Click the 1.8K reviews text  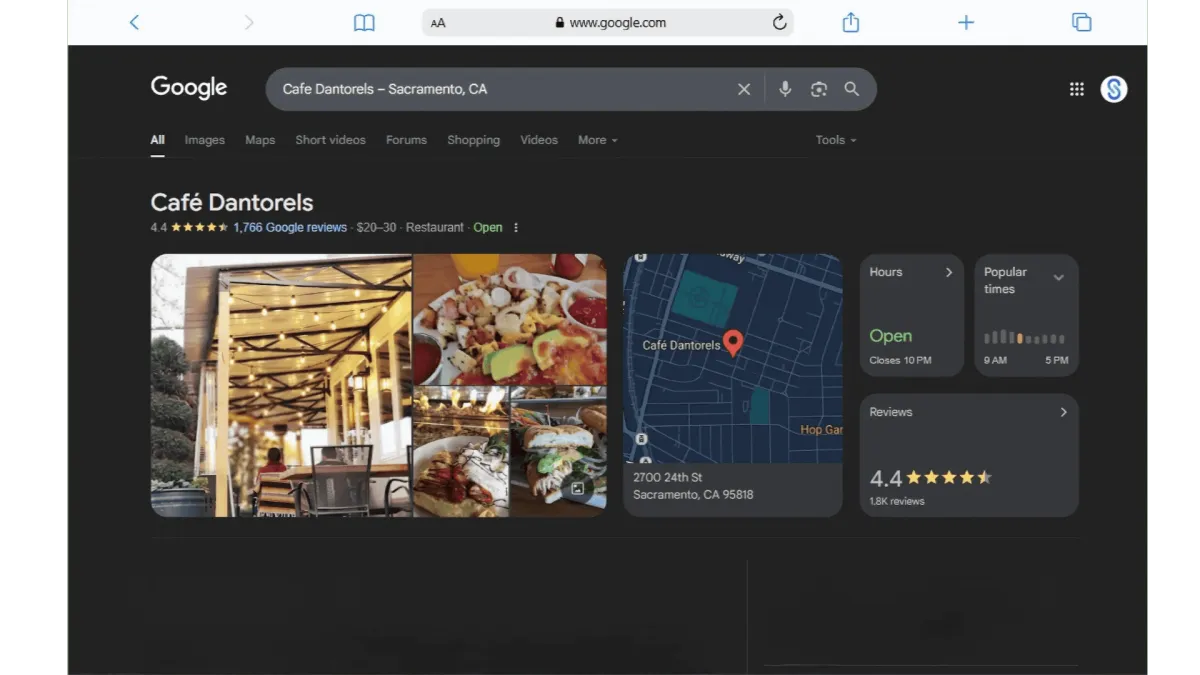click(897, 501)
